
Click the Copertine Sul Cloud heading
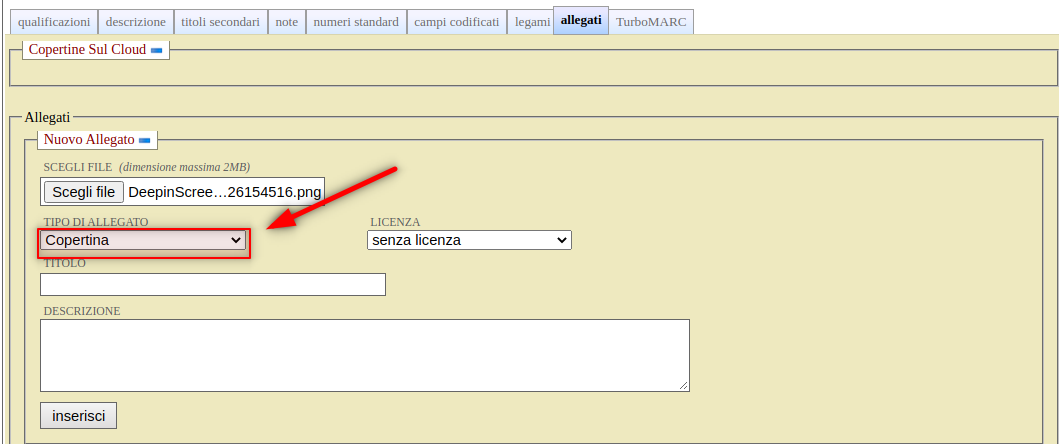tap(87, 49)
